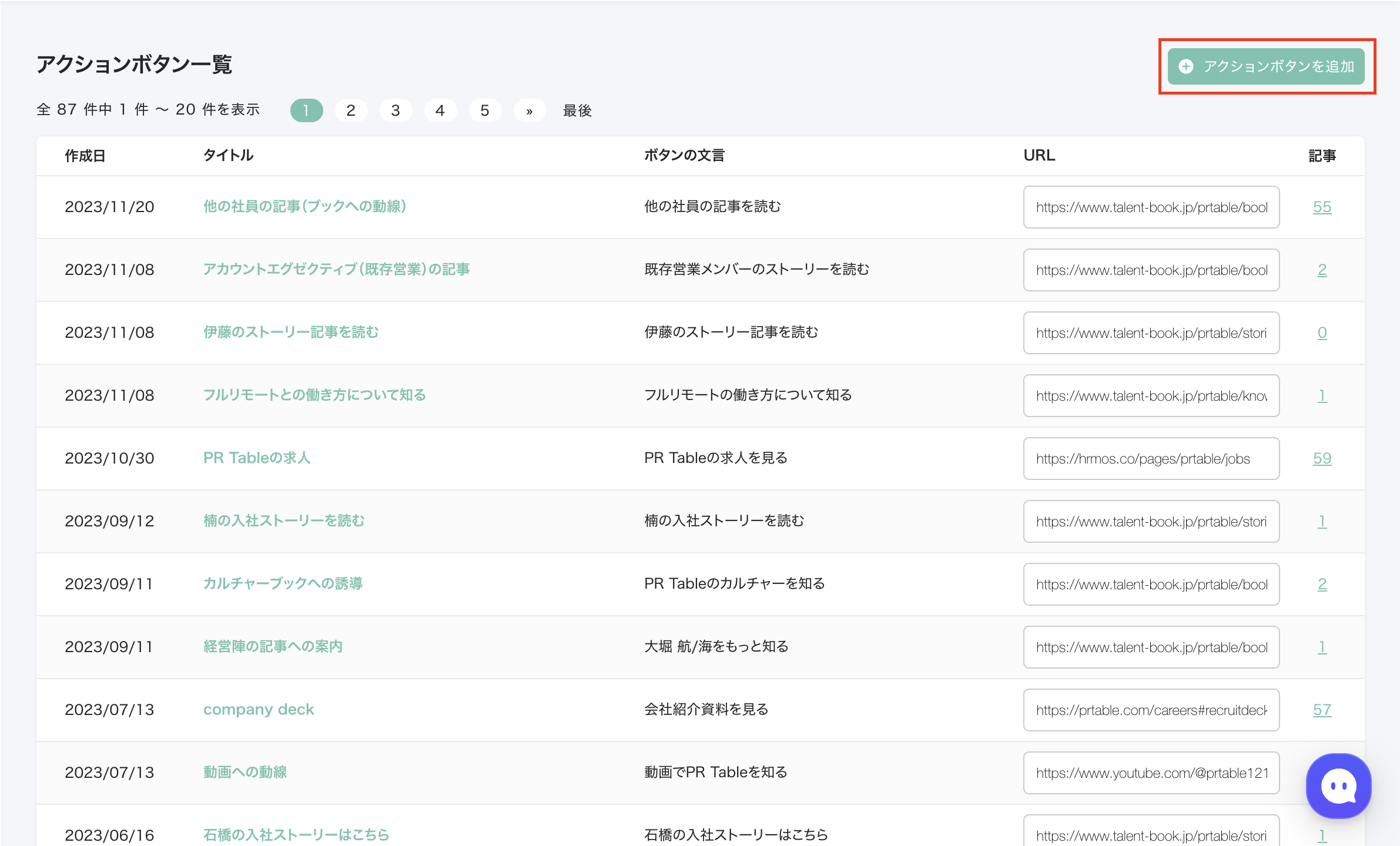The width and height of the screenshot is (1400, 846).
Task: Click button text 既存営業メンバーのストーリーを読む
Action: [x=756, y=269]
